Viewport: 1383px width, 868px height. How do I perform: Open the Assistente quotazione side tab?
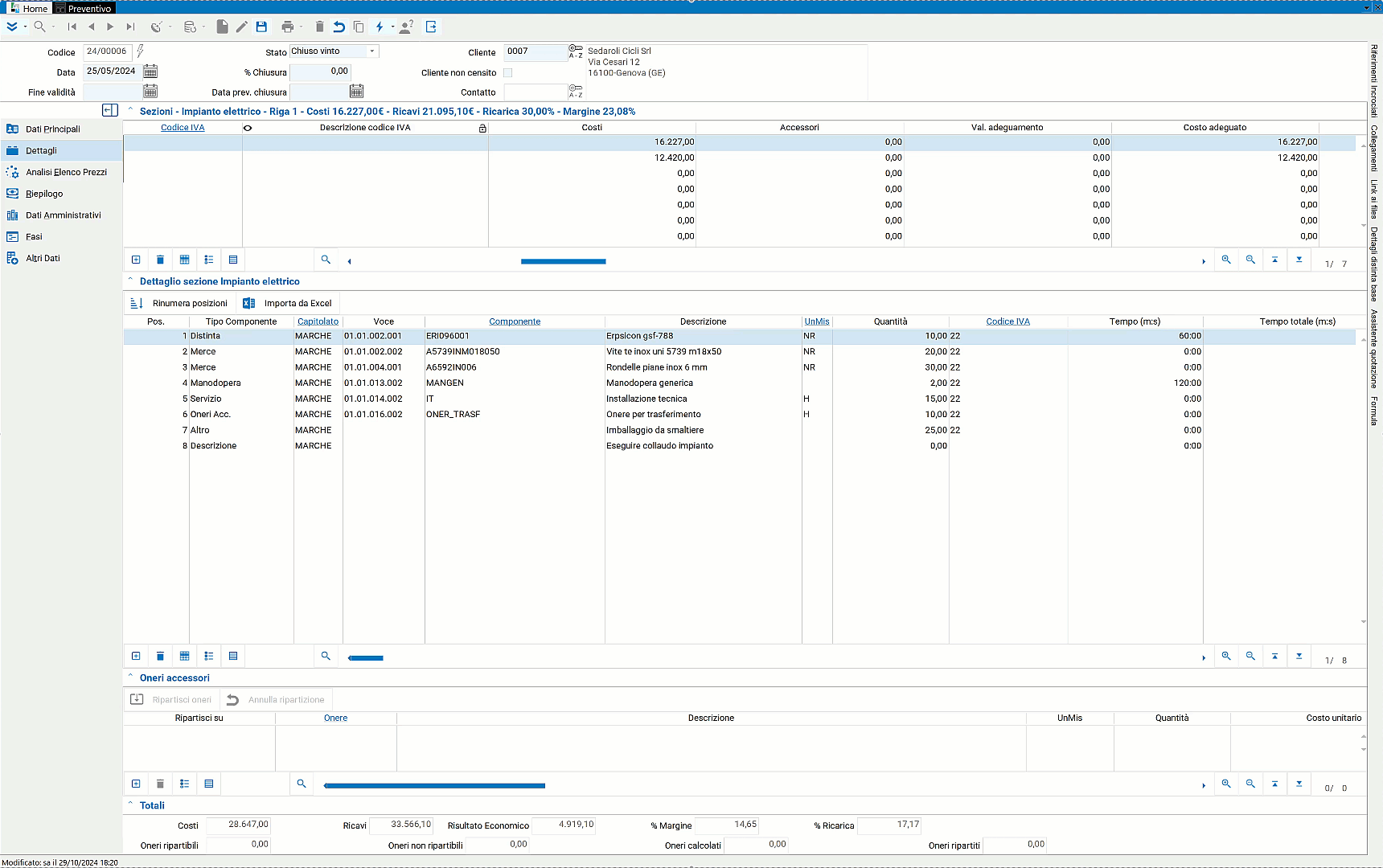[1374, 349]
